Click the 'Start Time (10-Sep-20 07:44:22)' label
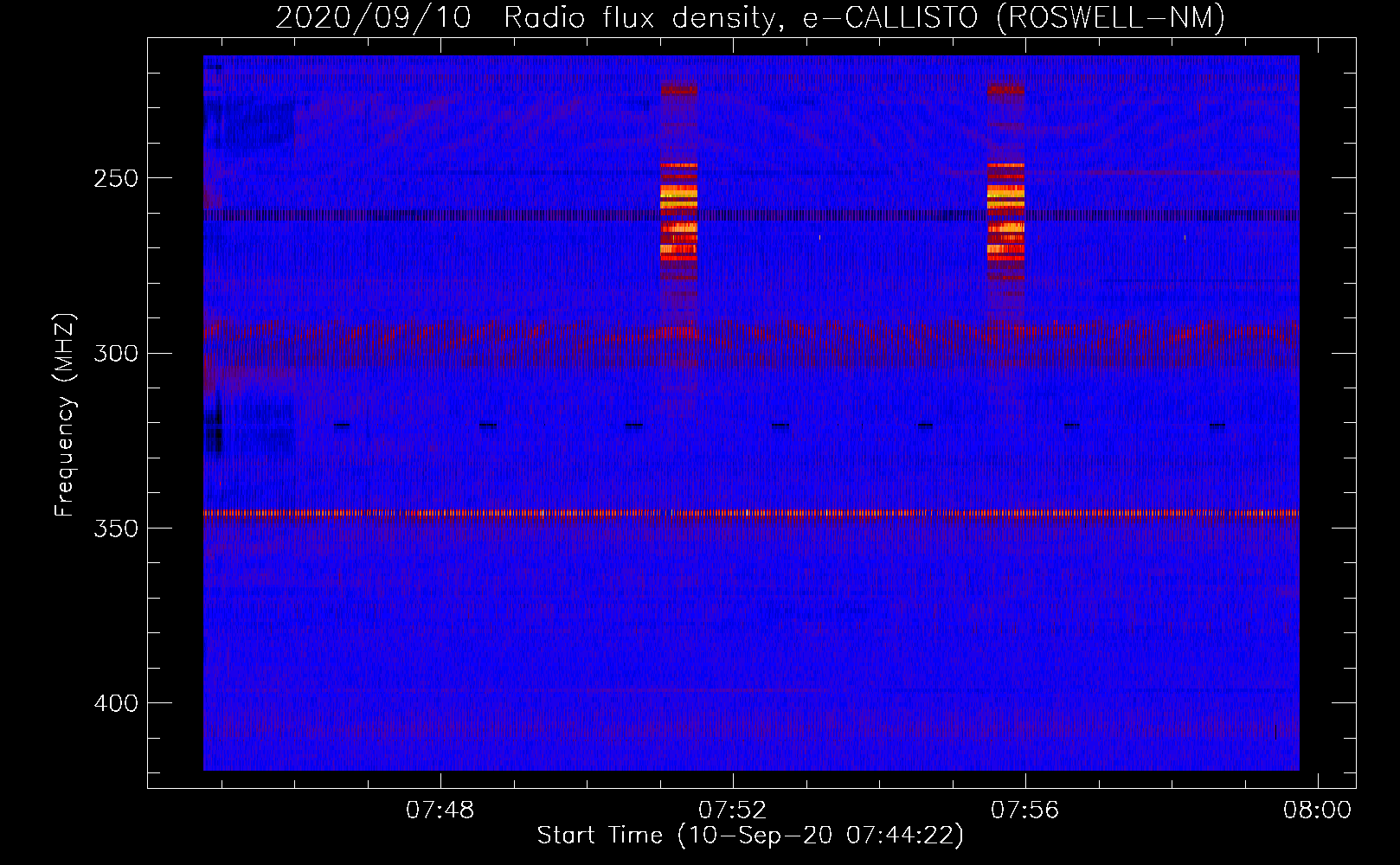Viewport: 1400px width, 865px height. [x=750, y=836]
